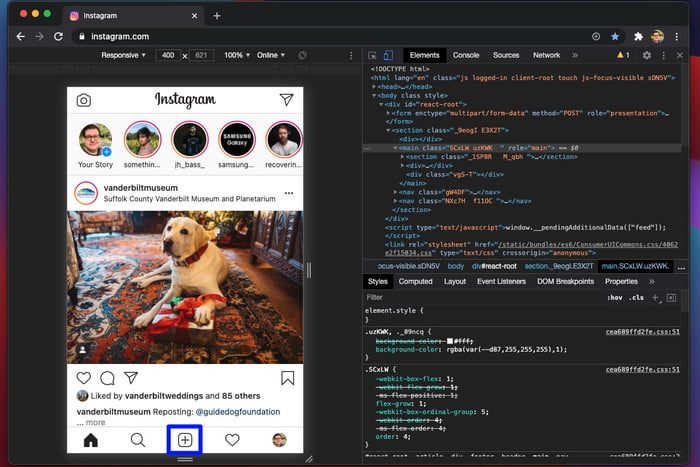Reload the Instagram page
The width and height of the screenshot is (700, 467).
tap(58, 37)
